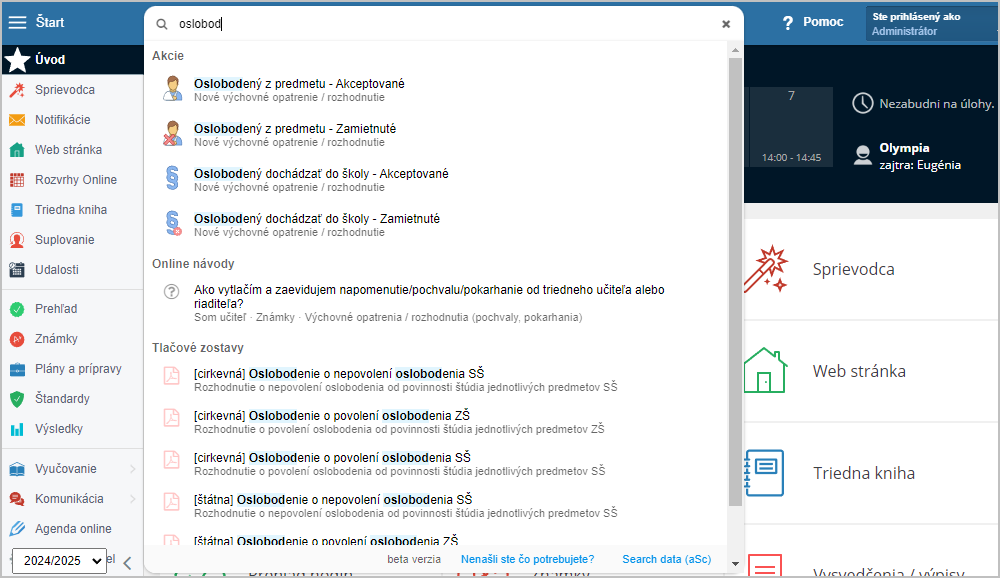Click the large Triedna kniha notebook tile icon
1000x578 pixels.
tap(764, 473)
